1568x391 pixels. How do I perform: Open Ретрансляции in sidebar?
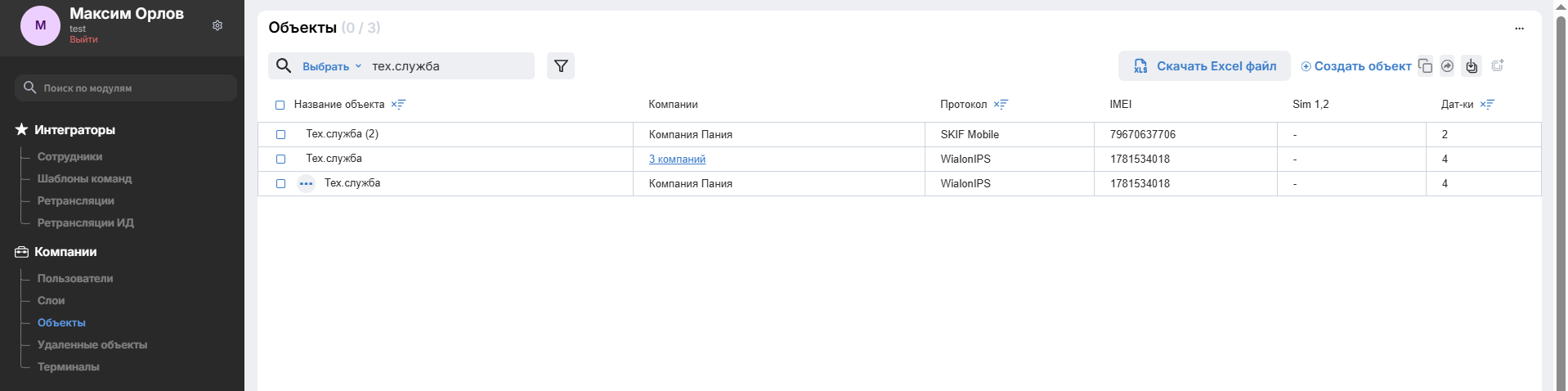point(75,200)
